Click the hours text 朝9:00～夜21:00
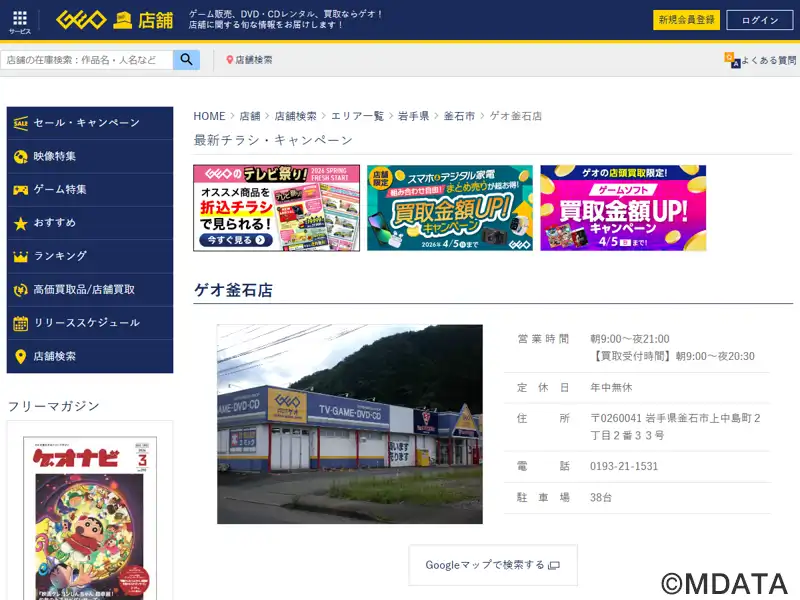This screenshot has width=800, height=600. tap(630, 339)
